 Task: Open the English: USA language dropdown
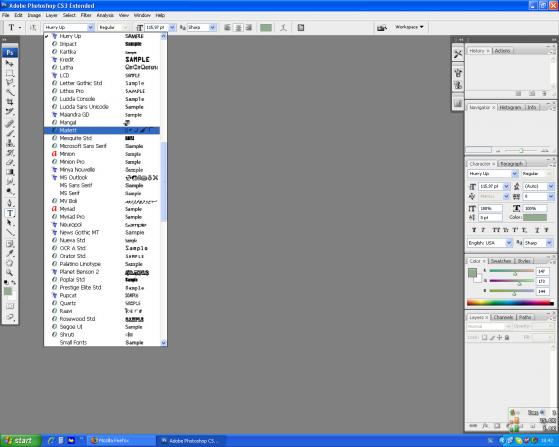click(x=509, y=243)
